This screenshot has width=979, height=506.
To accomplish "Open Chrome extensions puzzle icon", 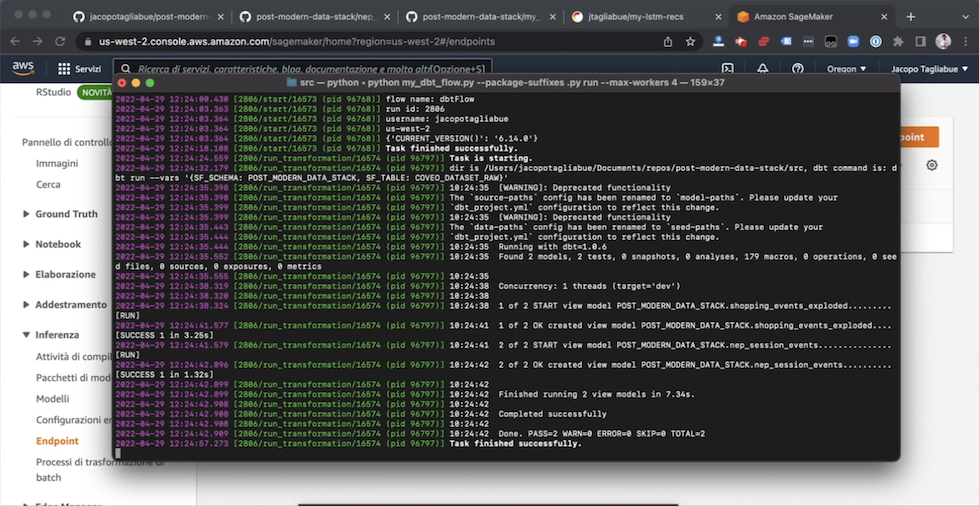I will pos(898,41).
